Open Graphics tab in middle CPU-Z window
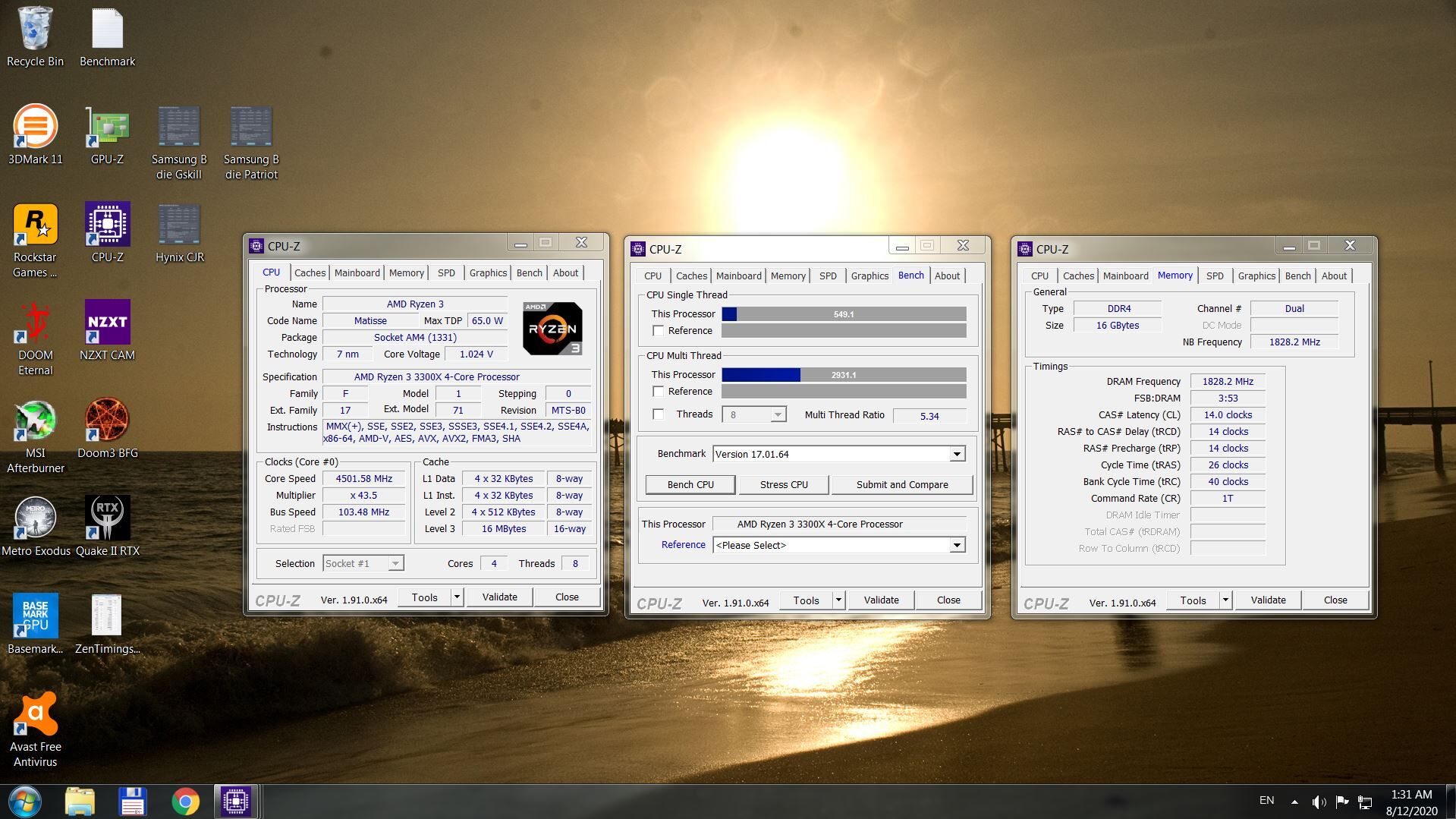 pyautogui.click(x=870, y=276)
